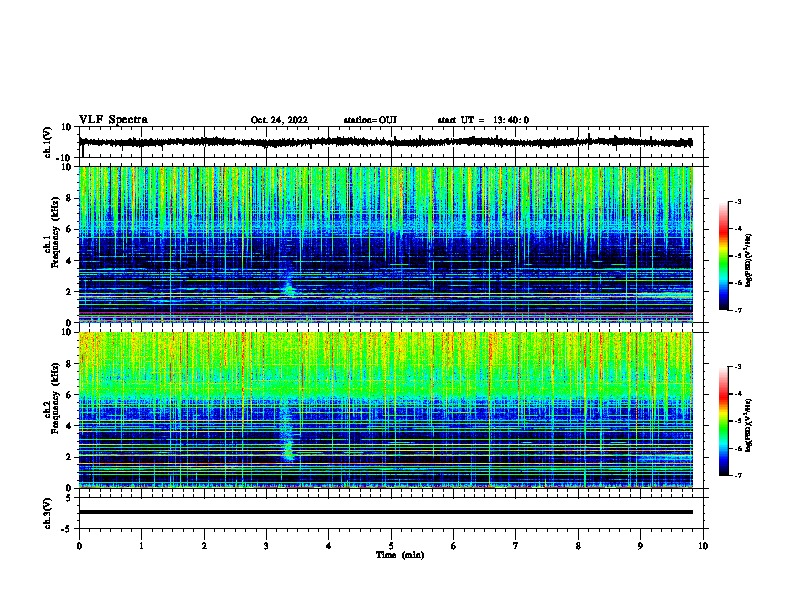This screenshot has height=612, width=792.
Task: Click the burst near 2 kHz in ch.1 spectrogram
Action: pyautogui.click(x=289, y=289)
